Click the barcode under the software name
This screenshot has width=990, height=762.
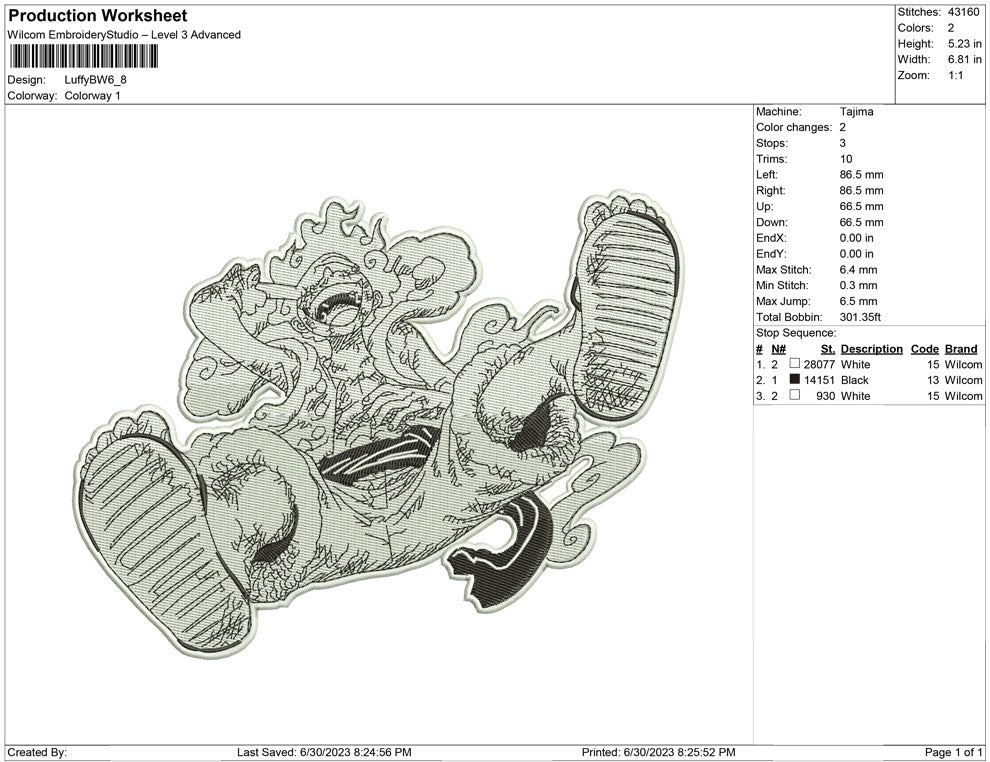[83, 57]
